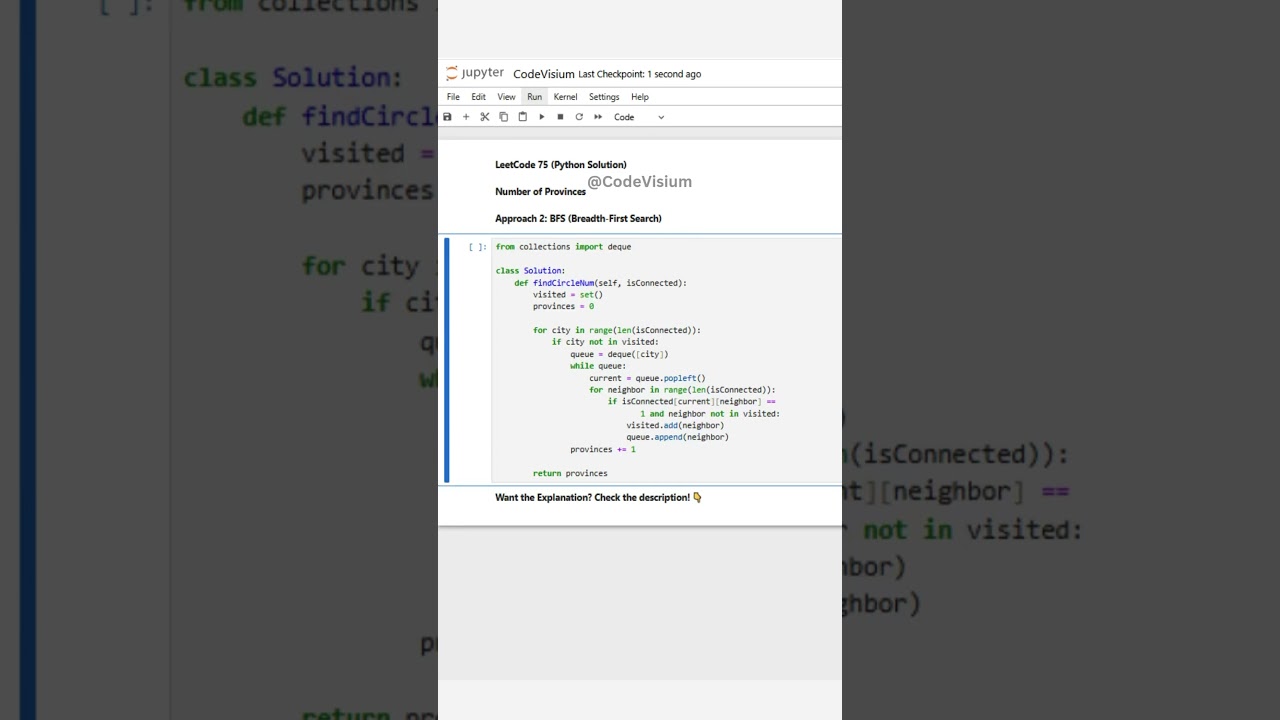Click the 'if city not in visited:' line
The width and height of the screenshot is (1280, 720).
[605, 342]
